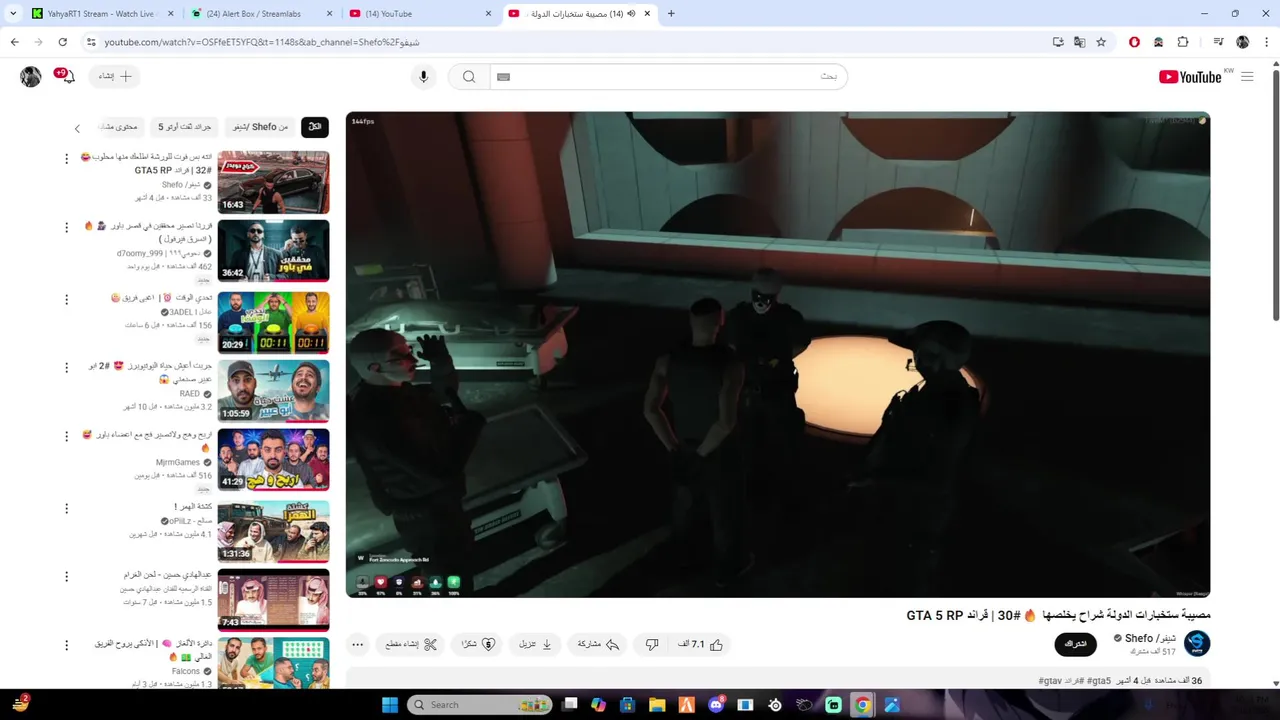Go back in browser history

pyautogui.click(x=15, y=42)
